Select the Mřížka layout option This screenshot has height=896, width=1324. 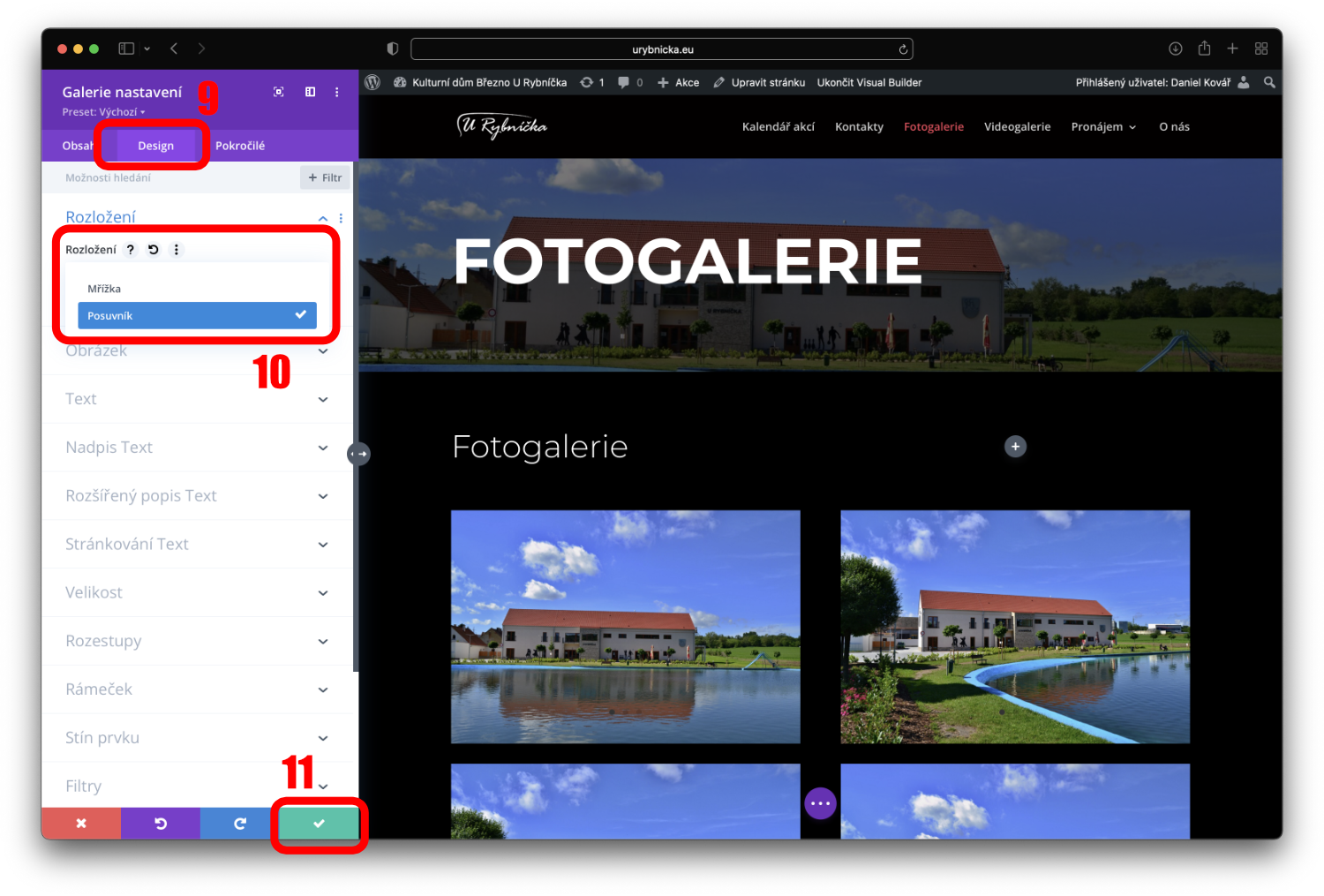104,289
